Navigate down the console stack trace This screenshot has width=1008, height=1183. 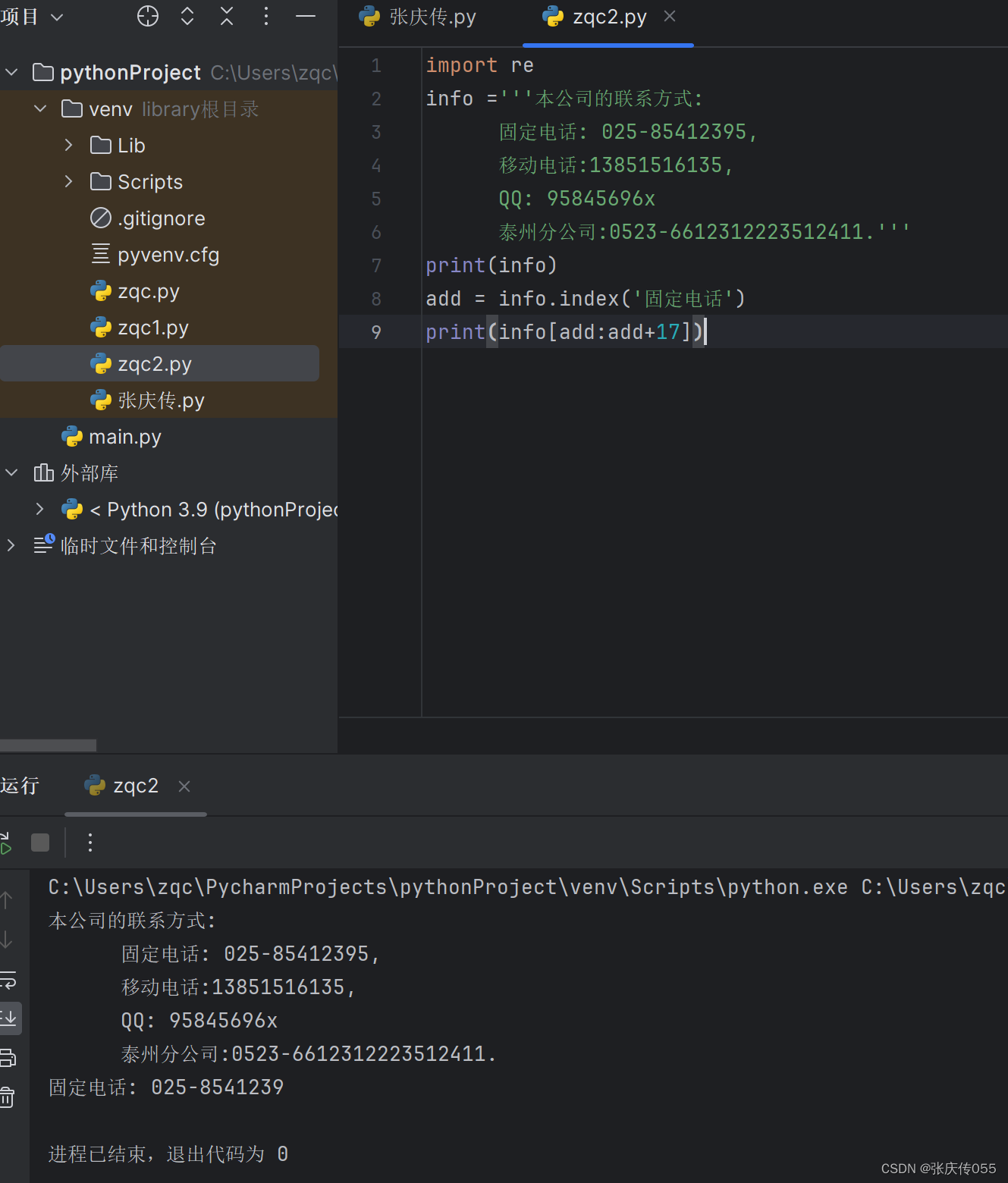tap(8, 940)
